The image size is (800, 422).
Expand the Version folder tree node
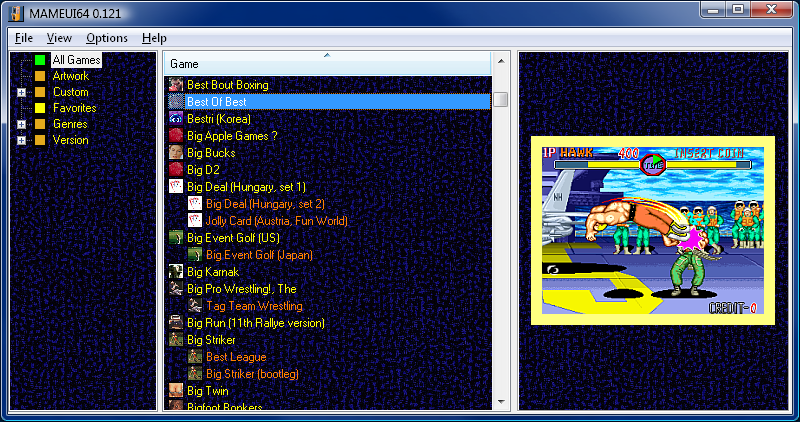click(x=21, y=140)
